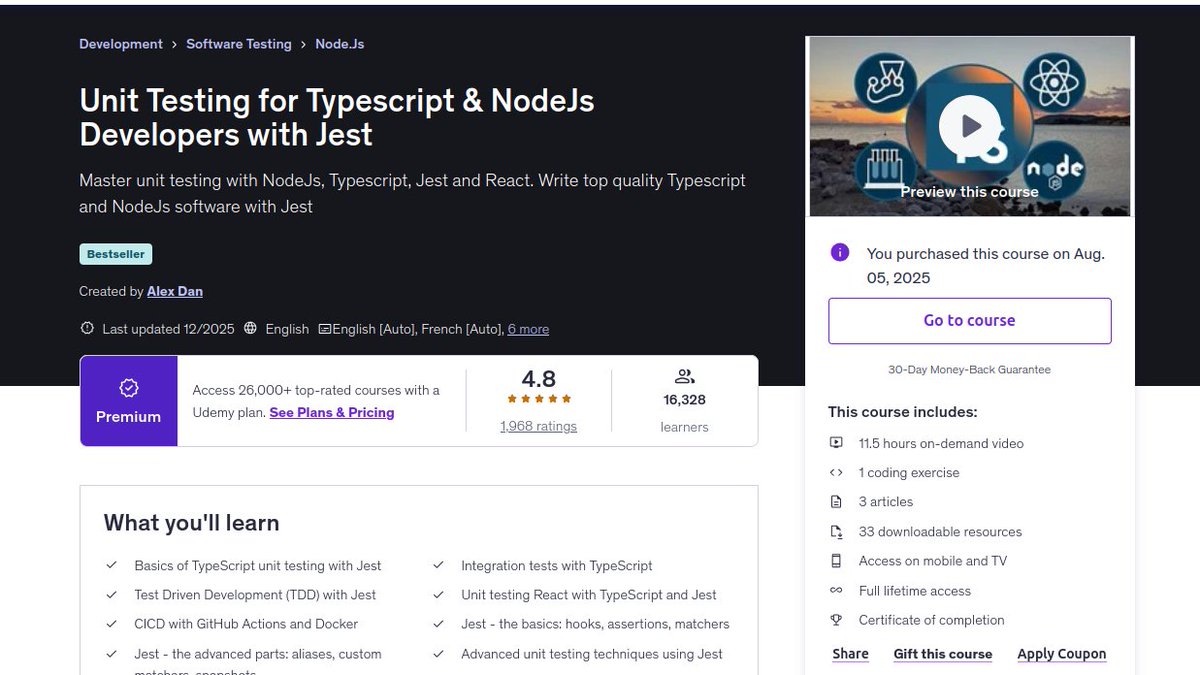The height and width of the screenshot is (675, 1200).
Task: Click Share under course includes
Action: coord(850,654)
